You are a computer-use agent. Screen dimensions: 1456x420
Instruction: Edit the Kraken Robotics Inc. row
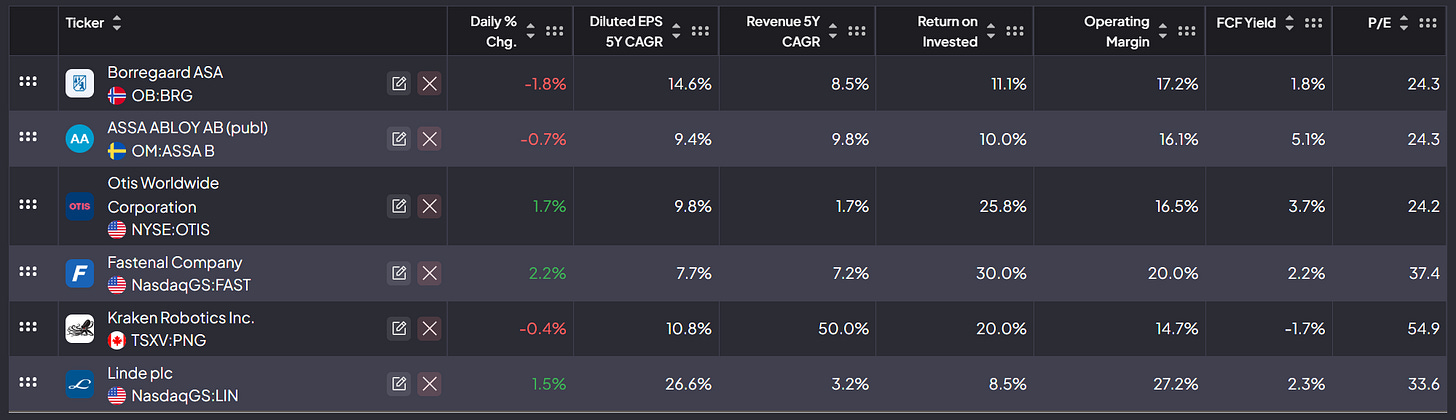pyautogui.click(x=399, y=328)
